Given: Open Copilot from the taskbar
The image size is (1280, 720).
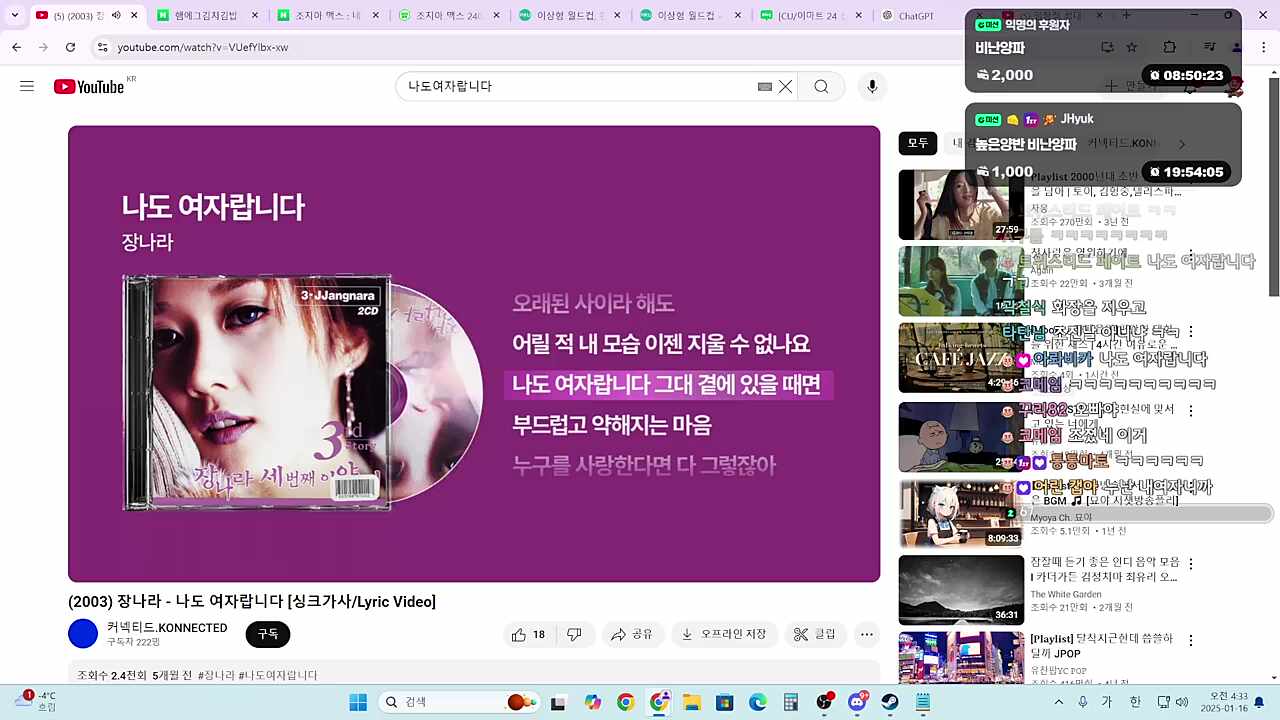Looking at the screenshot, I should click(593, 702).
